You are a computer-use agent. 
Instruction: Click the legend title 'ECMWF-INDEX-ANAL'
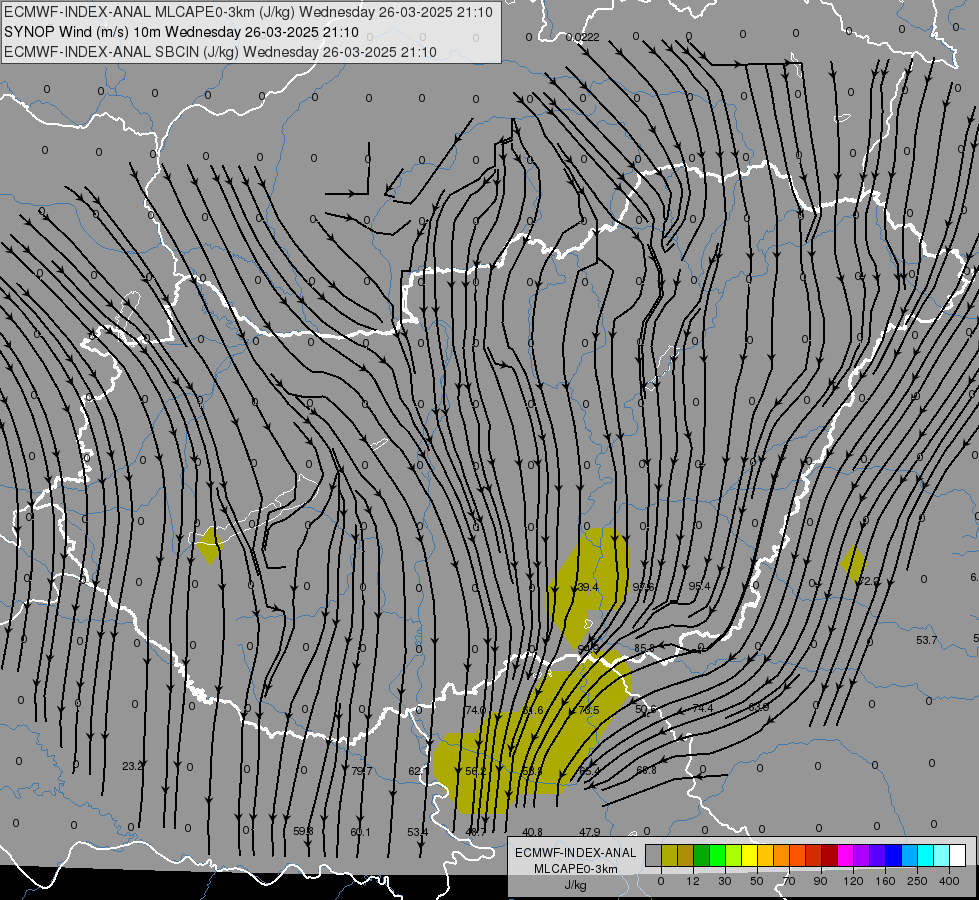576,853
